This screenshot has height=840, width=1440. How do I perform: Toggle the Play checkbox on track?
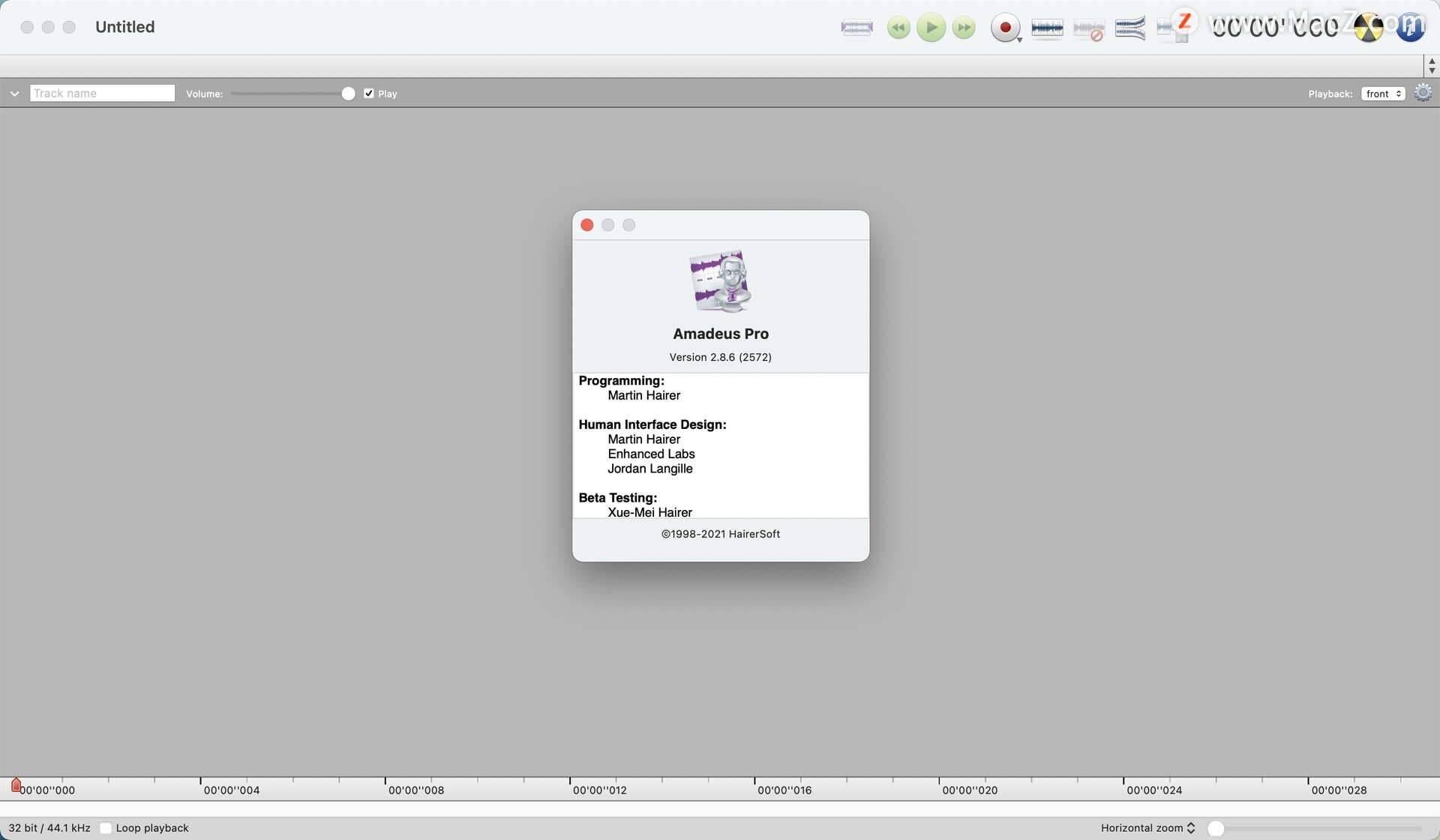(368, 92)
